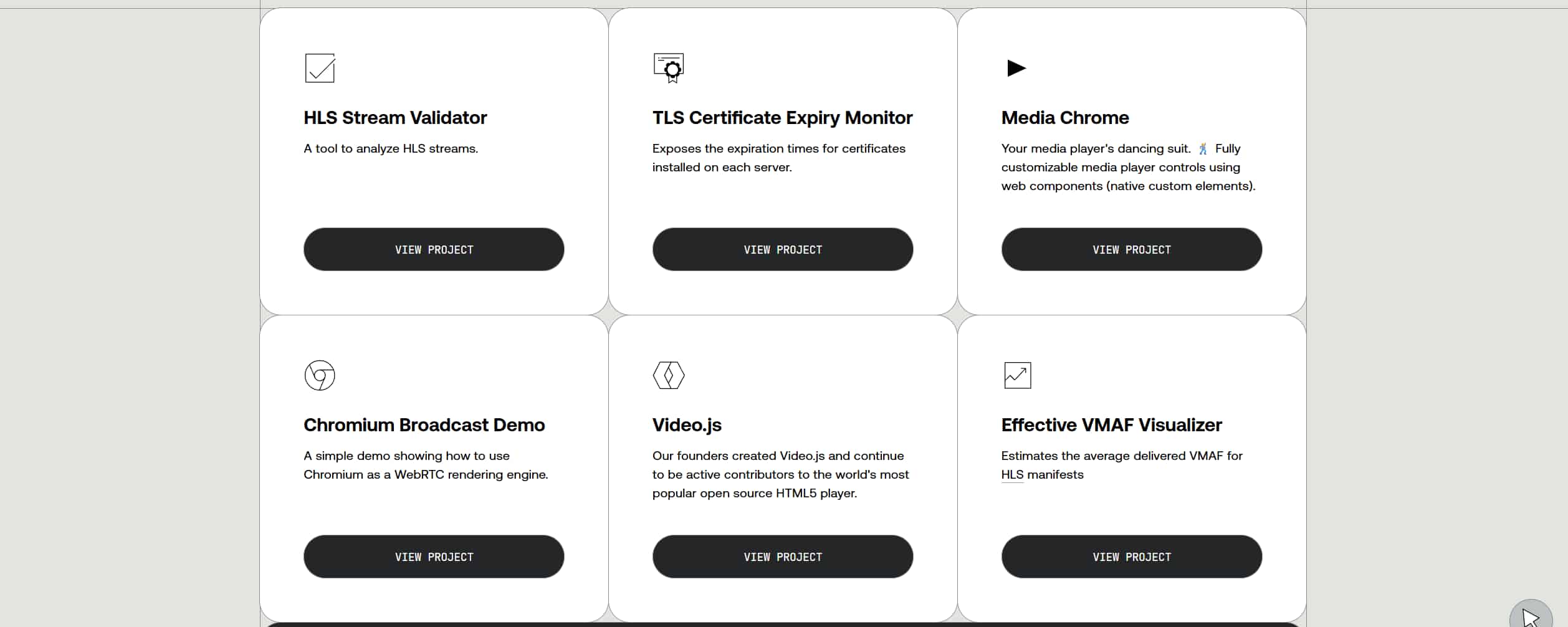This screenshot has height=627, width=1568.
Task: Click the Video.js hexagon logo icon
Action: (x=669, y=375)
